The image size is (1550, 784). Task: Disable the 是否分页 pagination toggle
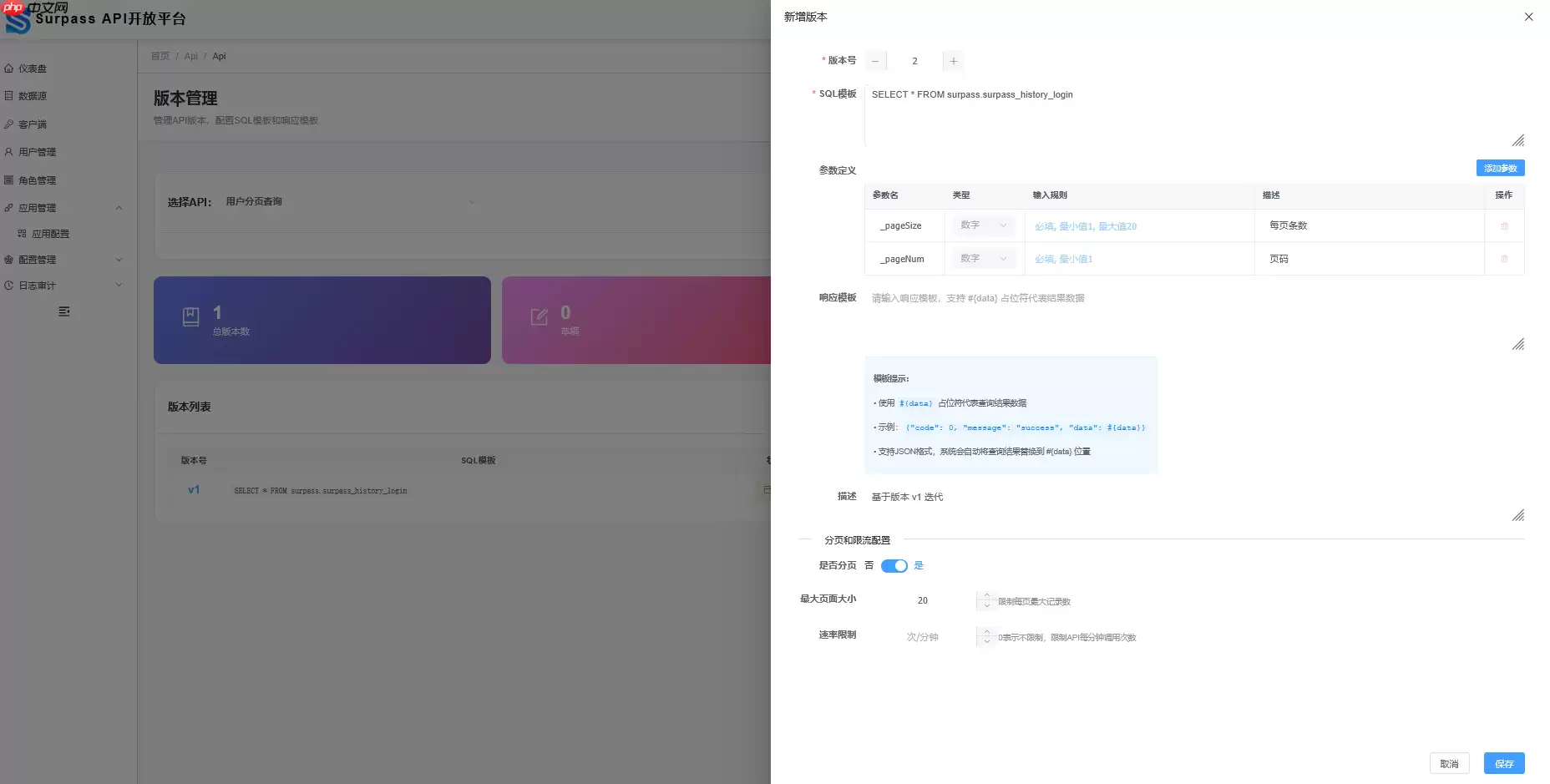click(x=894, y=565)
